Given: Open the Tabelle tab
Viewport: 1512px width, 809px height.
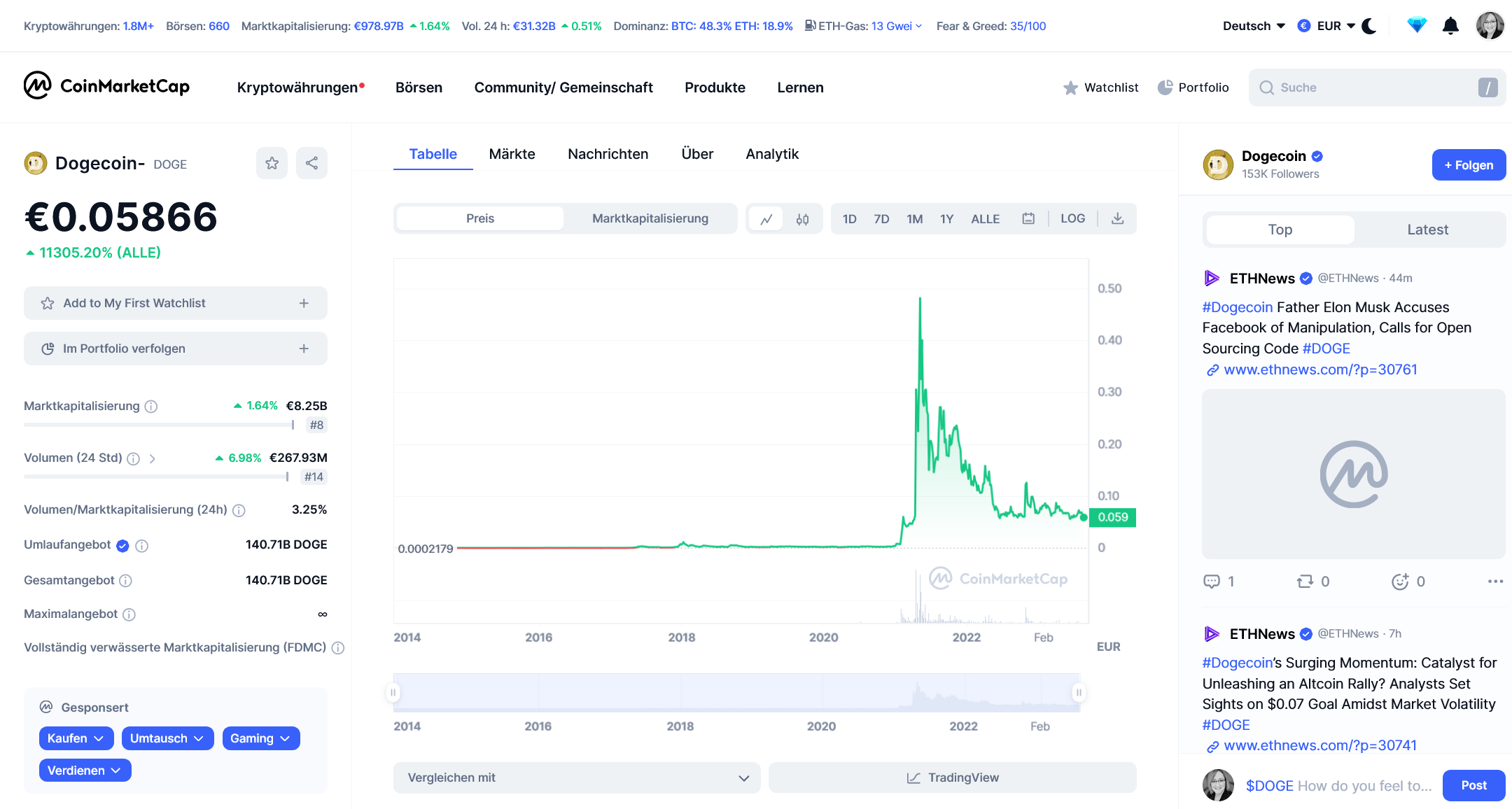Looking at the screenshot, I should [x=433, y=154].
